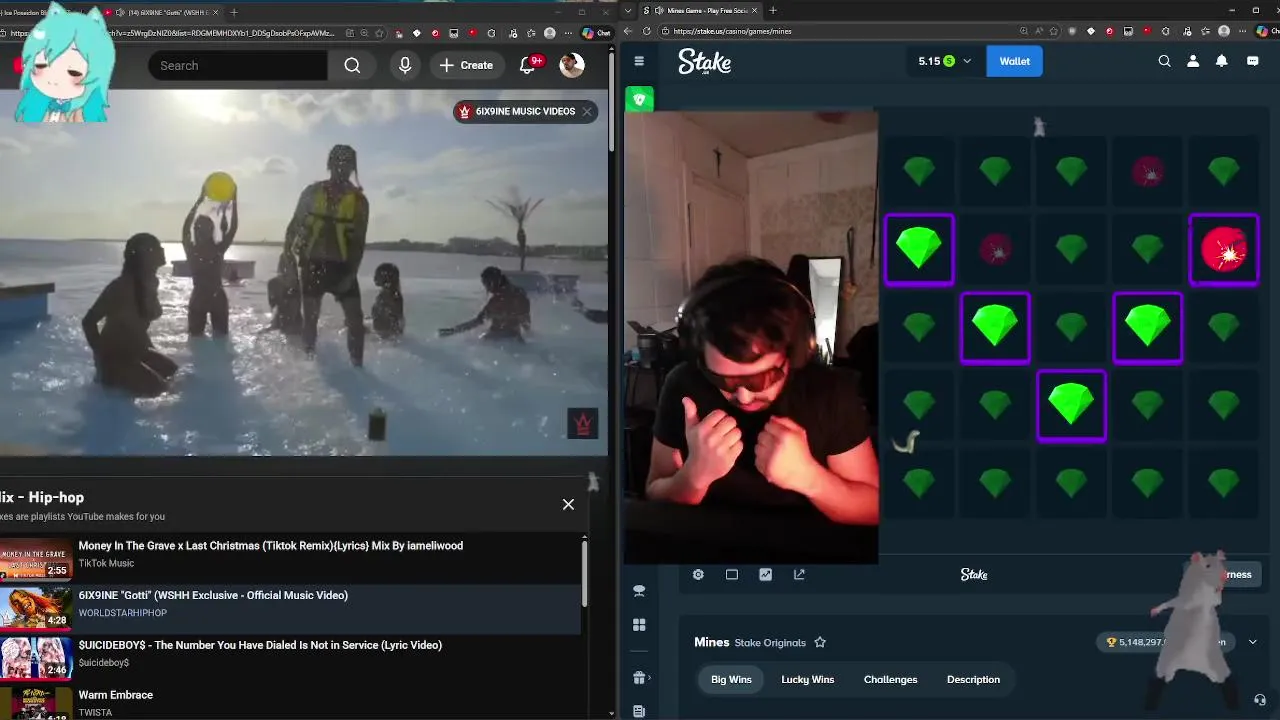Image resolution: width=1280 pixels, height=720 pixels.
Task: Click the green shield badge above the webcam
Action: [640, 99]
